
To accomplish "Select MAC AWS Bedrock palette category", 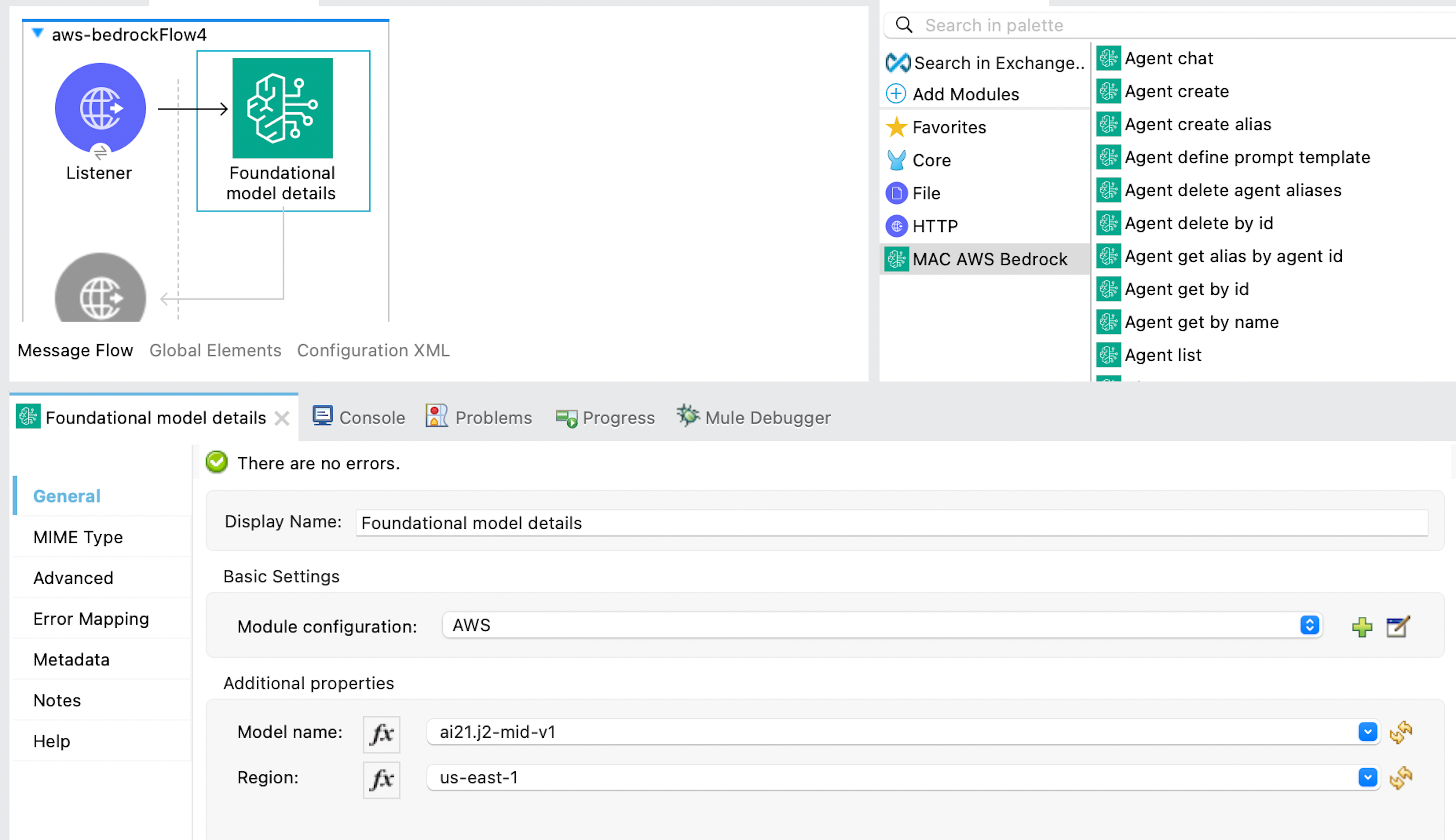I will point(985,259).
